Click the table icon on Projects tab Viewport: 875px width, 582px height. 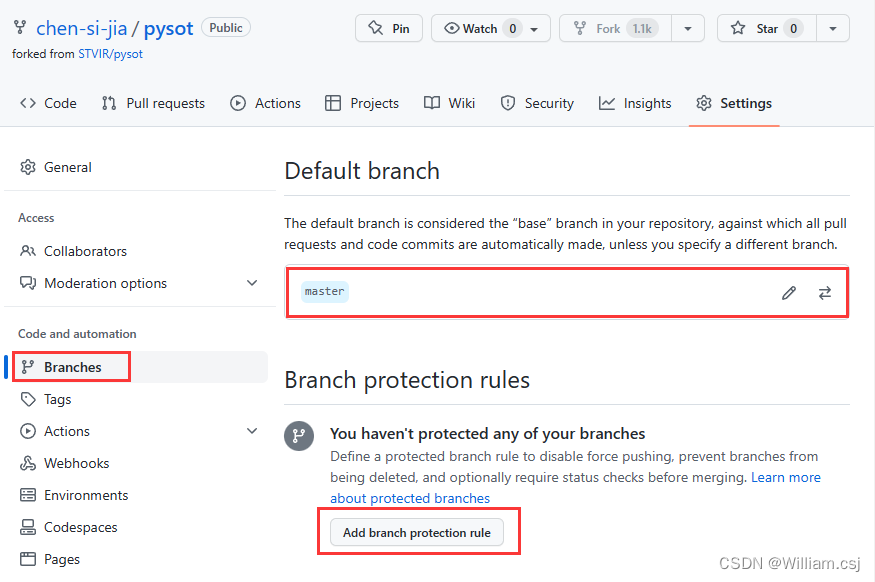coord(333,103)
